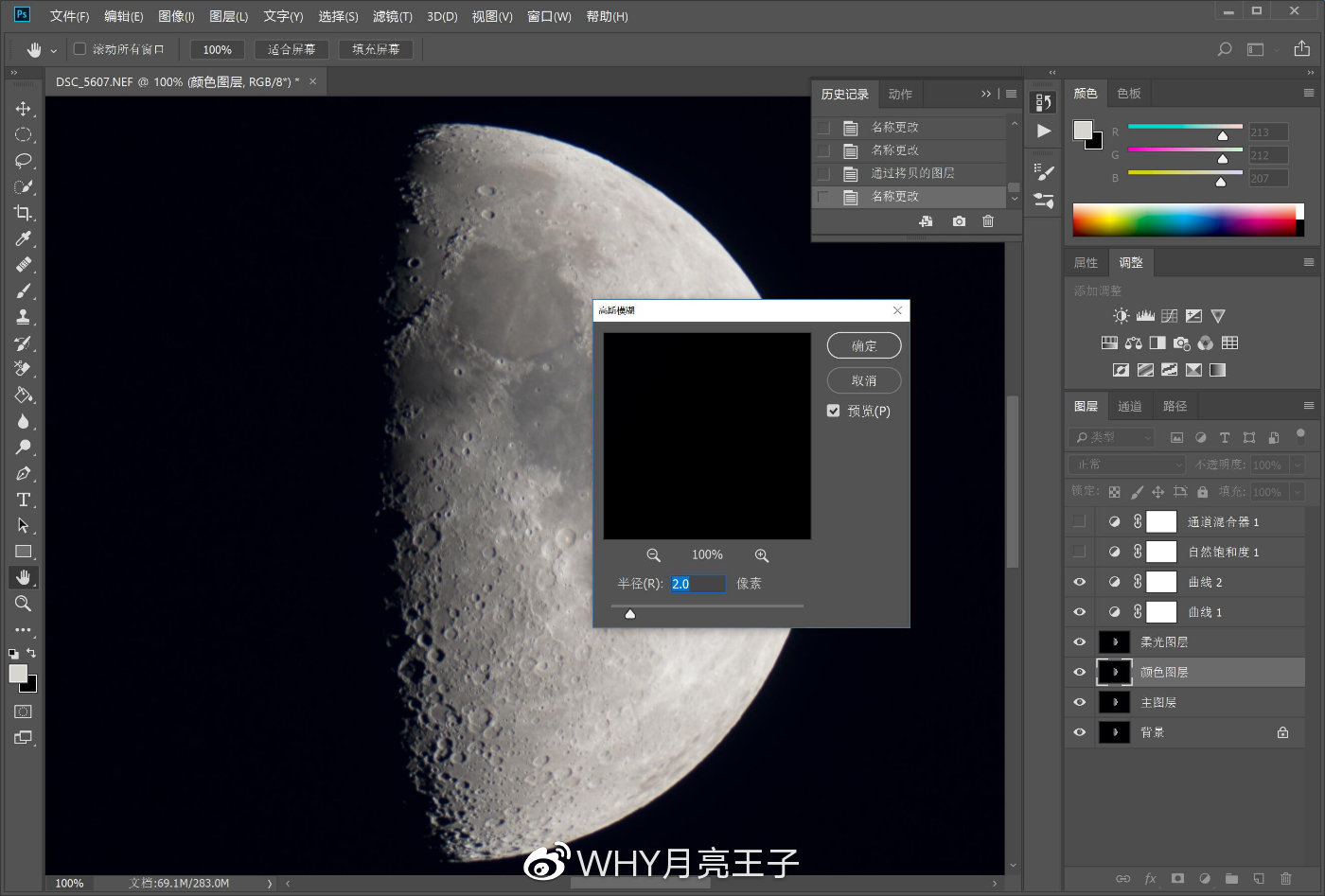
Task: Hide the 柔光图层 layer
Action: (x=1079, y=641)
